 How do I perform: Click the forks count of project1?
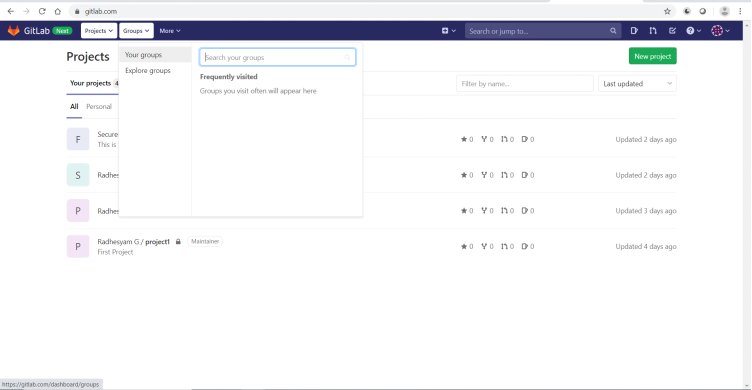[487, 247]
